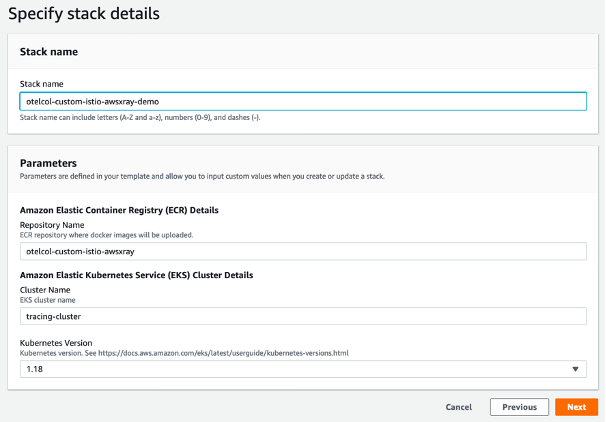Click the ECR Details subsection heading

tap(119, 210)
